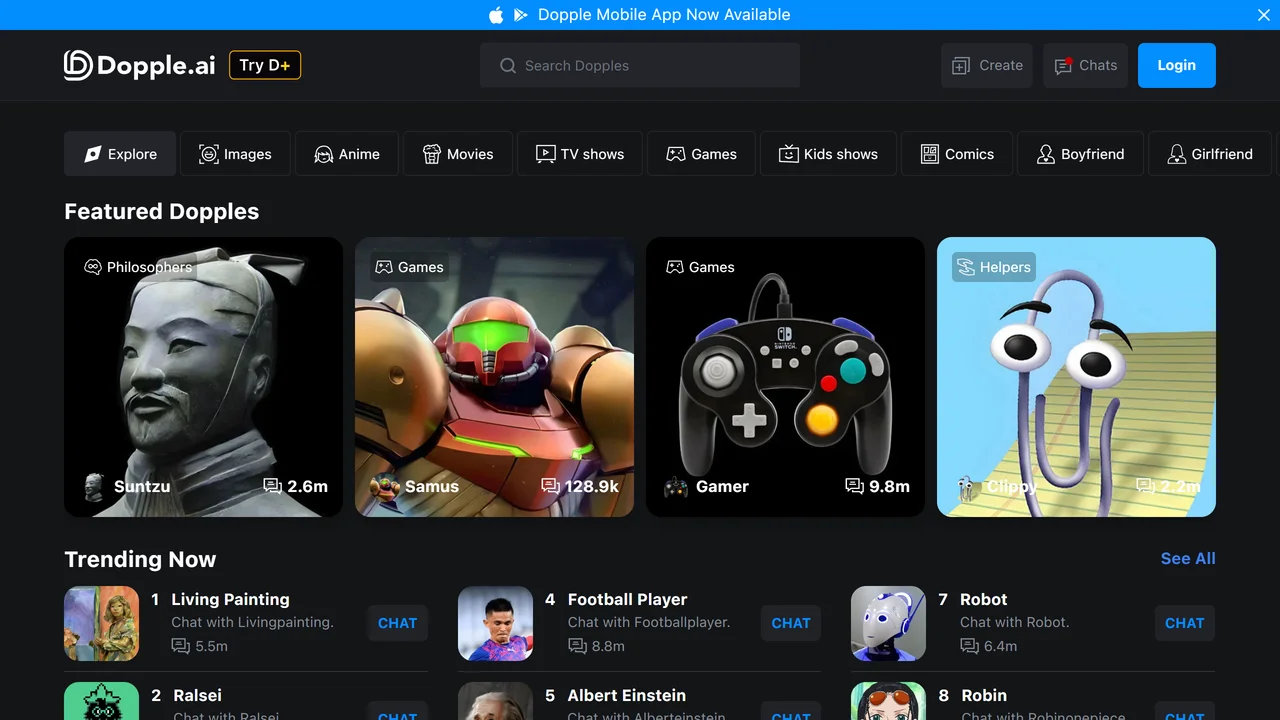Click the Football Player title
Screen dimensions: 1280x720
(627, 599)
